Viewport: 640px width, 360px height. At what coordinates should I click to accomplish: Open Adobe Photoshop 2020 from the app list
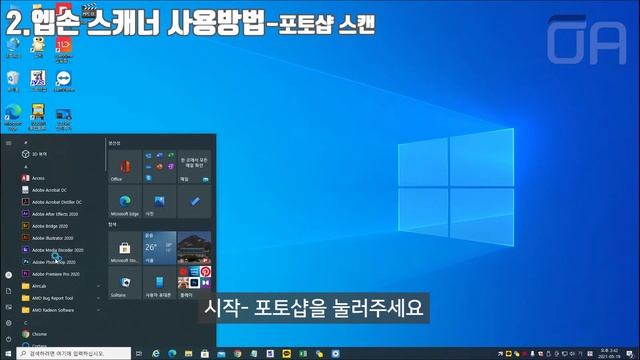click(54, 262)
